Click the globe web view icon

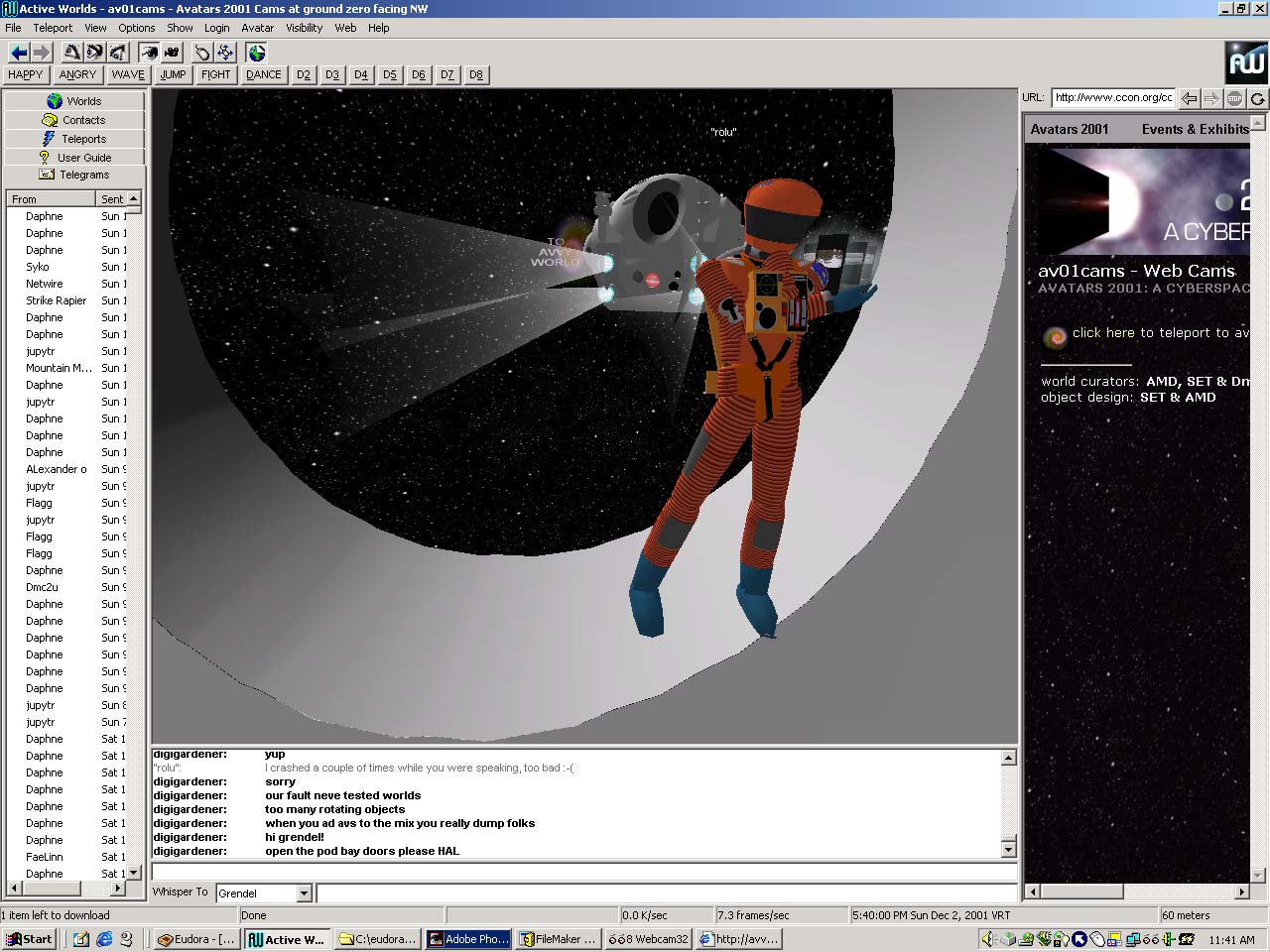click(x=257, y=53)
